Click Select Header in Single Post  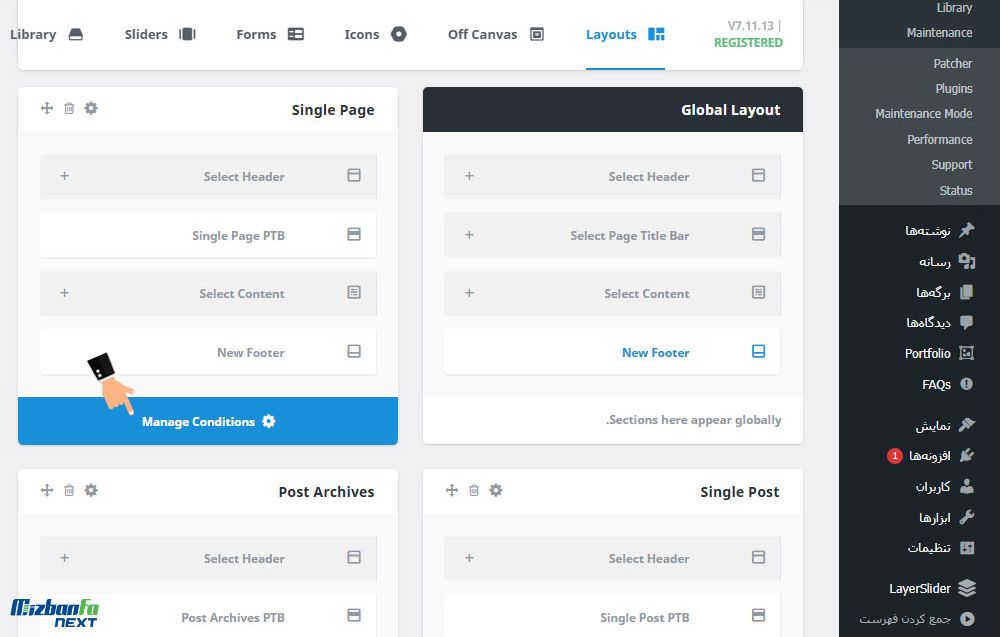649,559
